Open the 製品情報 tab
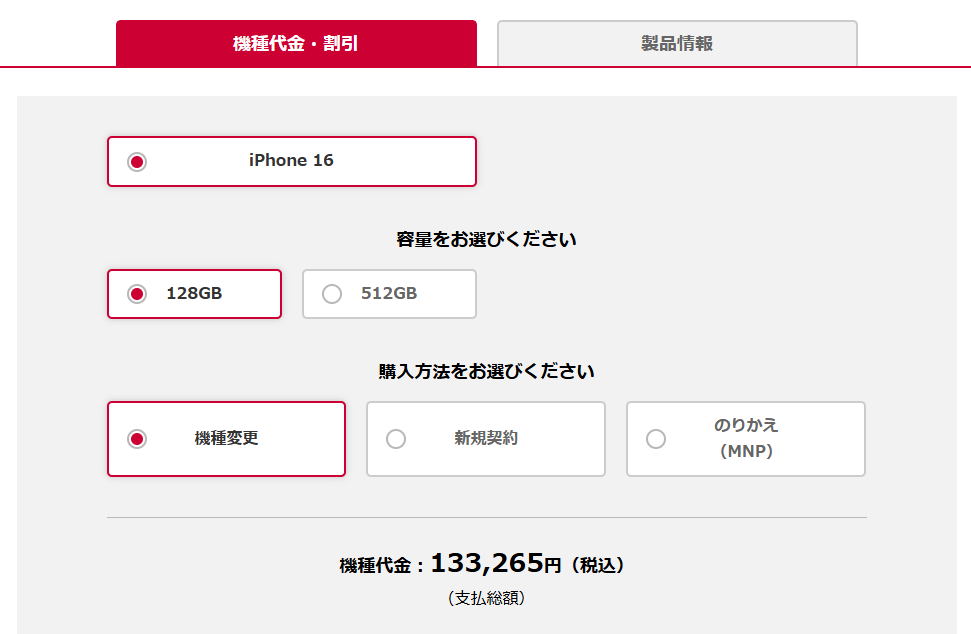The height and width of the screenshot is (634, 971). [x=677, y=44]
